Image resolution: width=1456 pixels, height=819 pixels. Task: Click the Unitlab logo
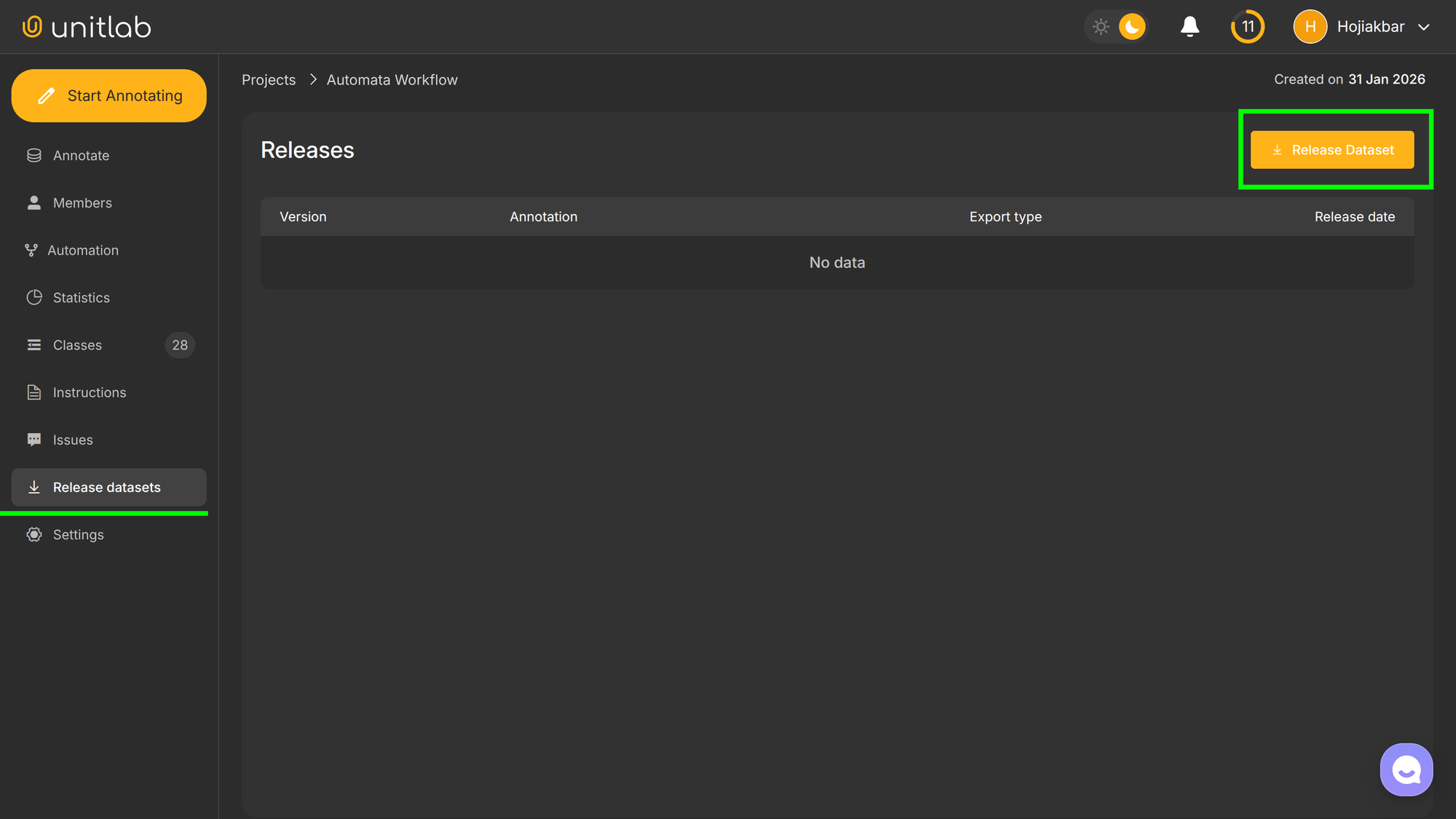[x=86, y=26]
